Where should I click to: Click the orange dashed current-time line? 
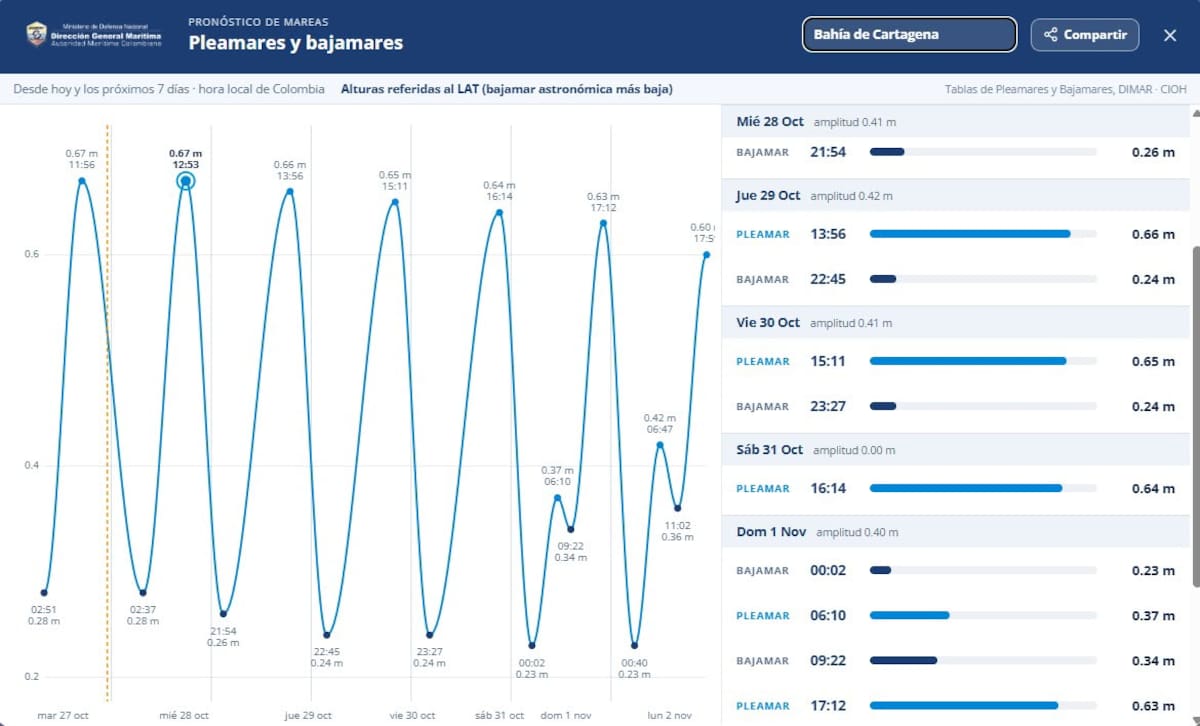108,413
